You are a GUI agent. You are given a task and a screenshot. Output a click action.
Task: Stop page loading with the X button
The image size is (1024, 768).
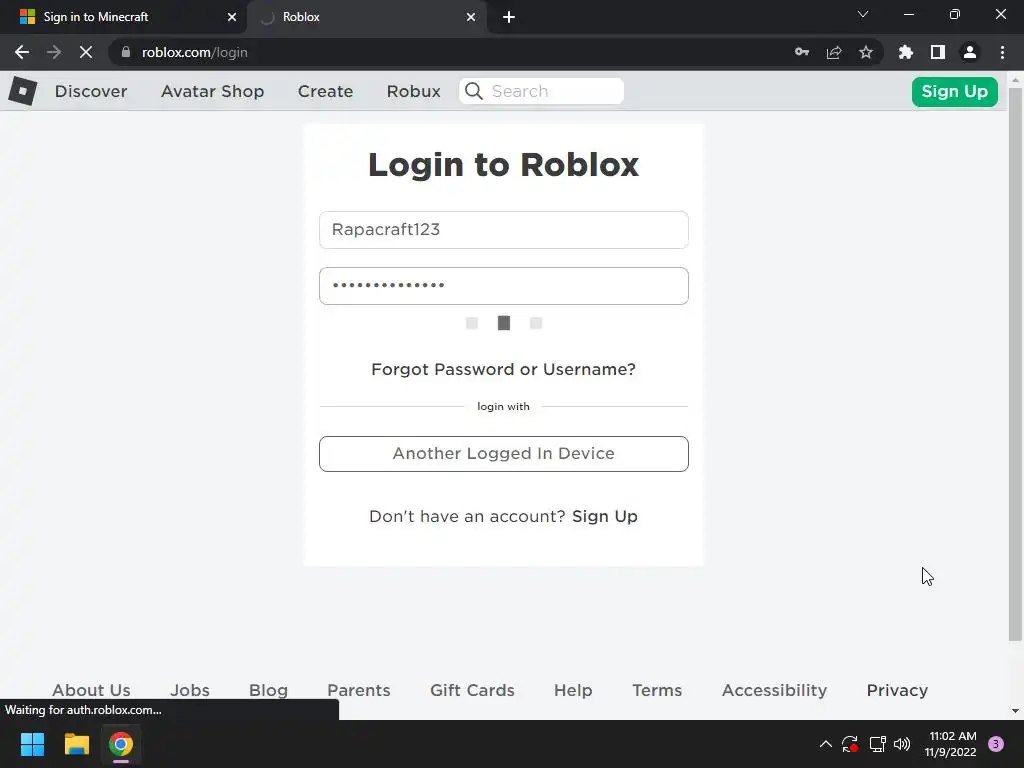pyautogui.click(x=86, y=52)
